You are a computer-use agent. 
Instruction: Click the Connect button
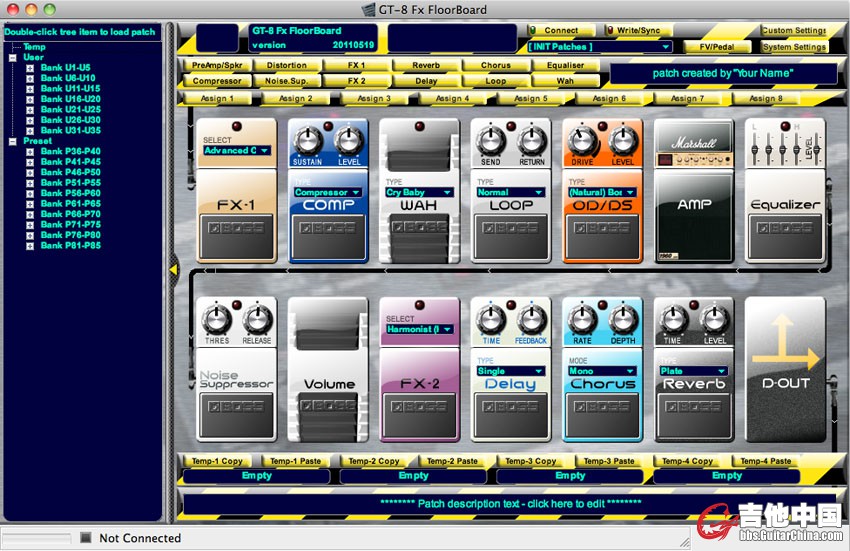[x=561, y=30]
